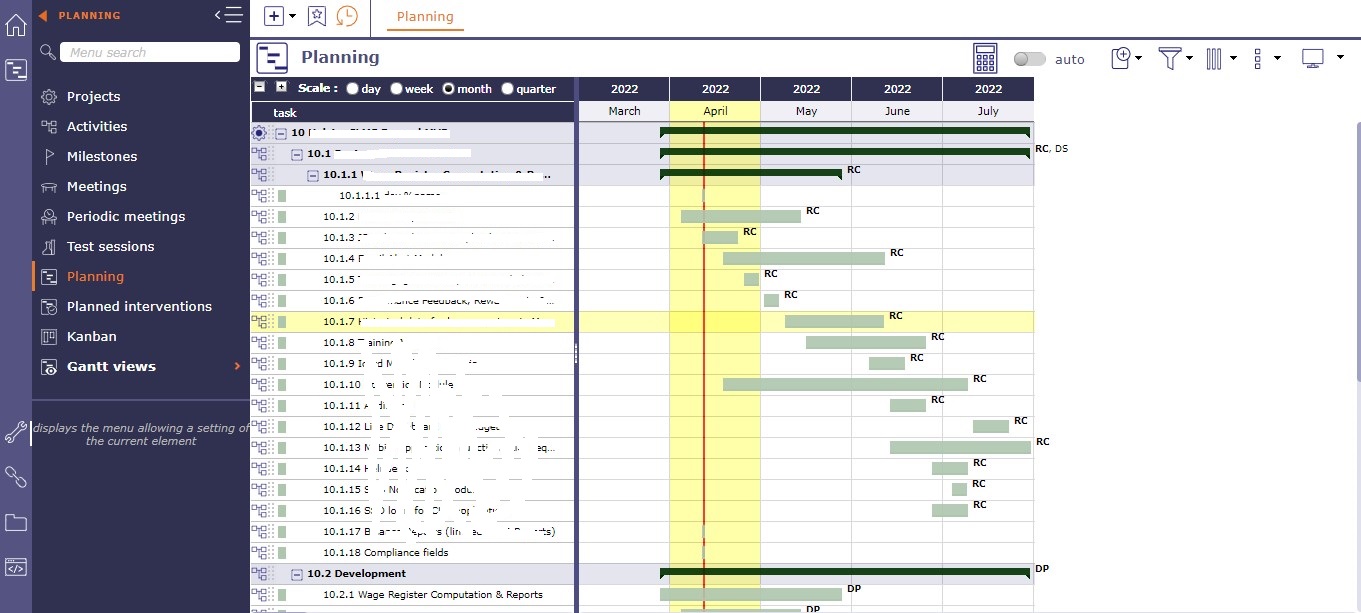Image resolution: width=1361 pixels, height=613 pixels.
Task: Collapse the left menu with arrow icon
Action: (228, 15)
